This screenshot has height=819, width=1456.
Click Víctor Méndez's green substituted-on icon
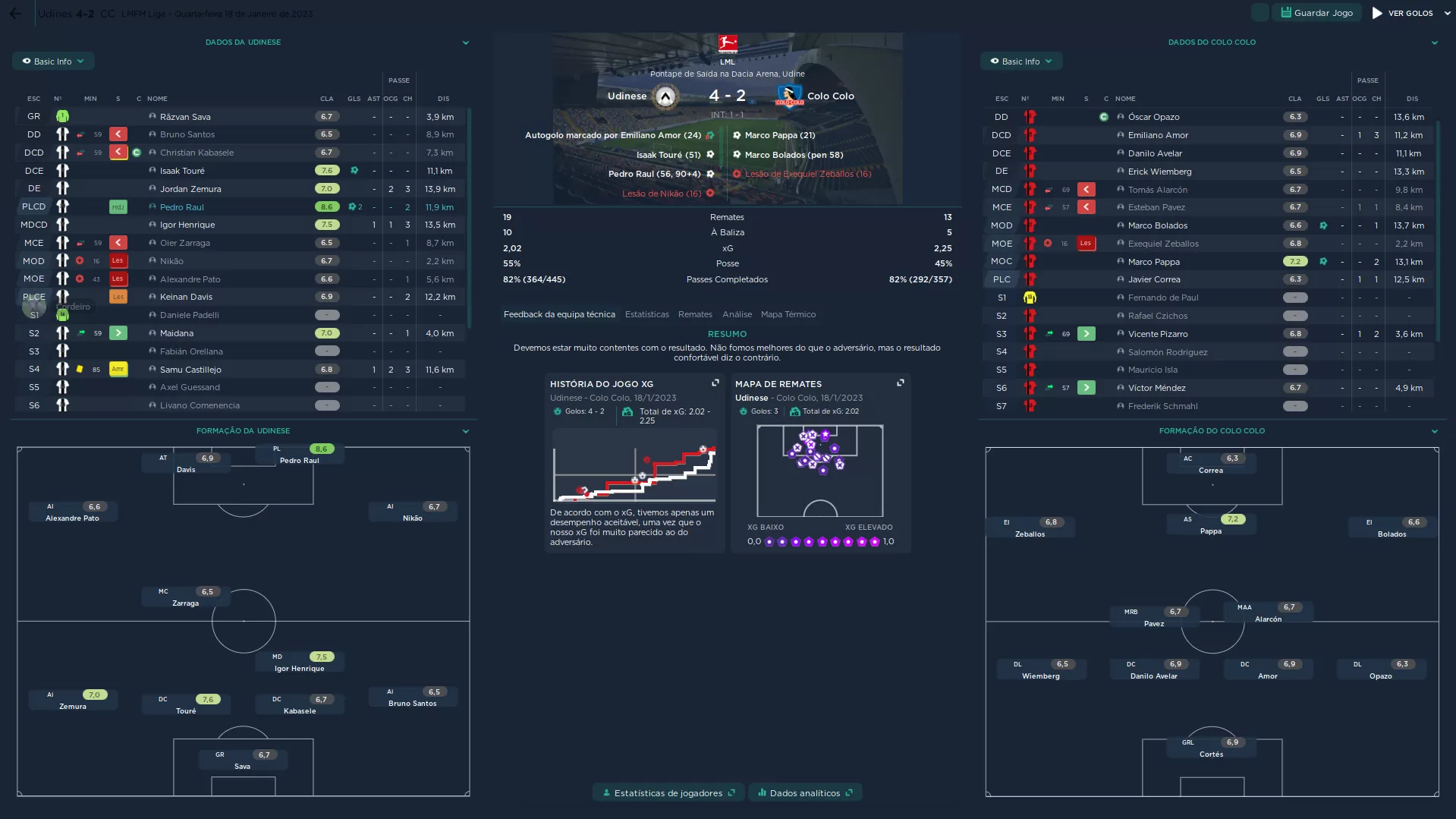click(x=1086, y=387)
